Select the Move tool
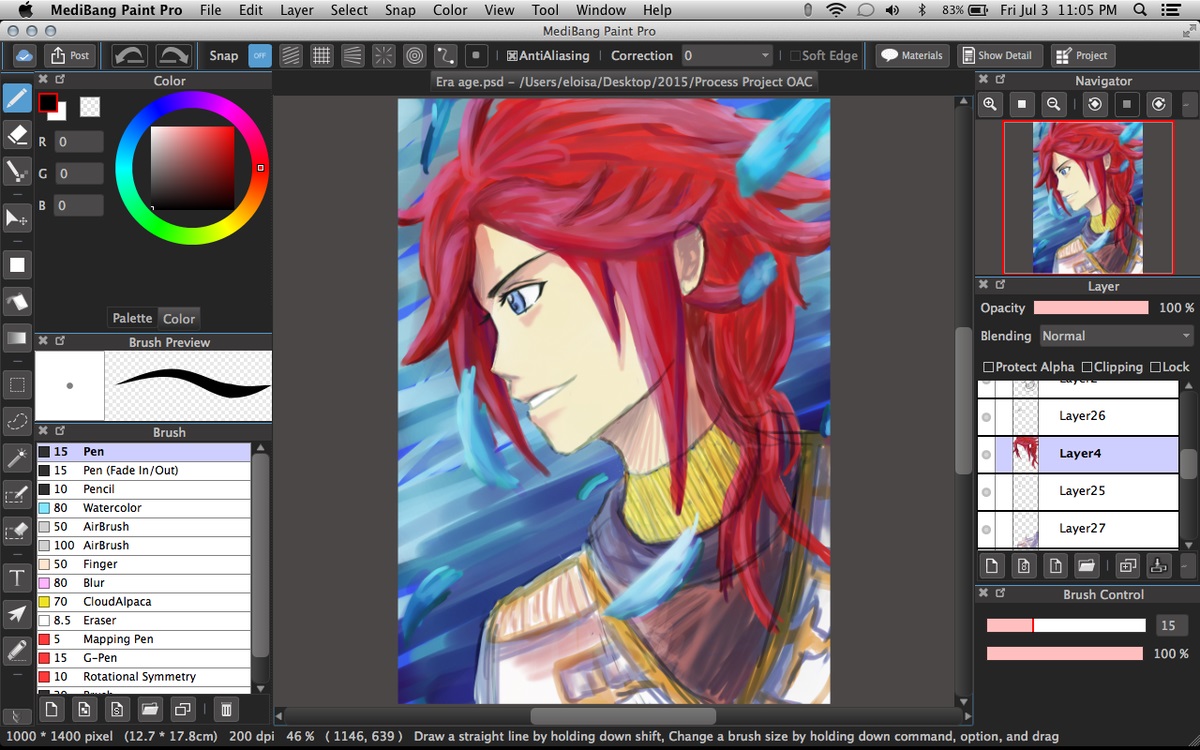The width and height of the screenshot is (1200, 750). [x=17, y=218]
